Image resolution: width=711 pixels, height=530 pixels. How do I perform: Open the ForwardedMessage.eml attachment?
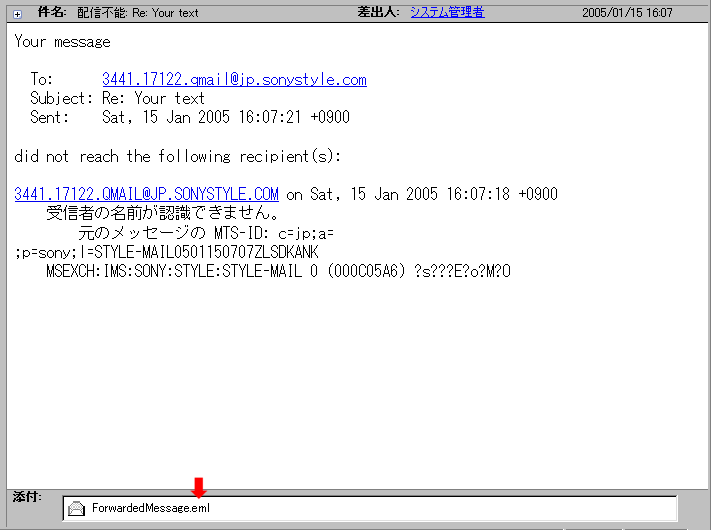(151, 508)
